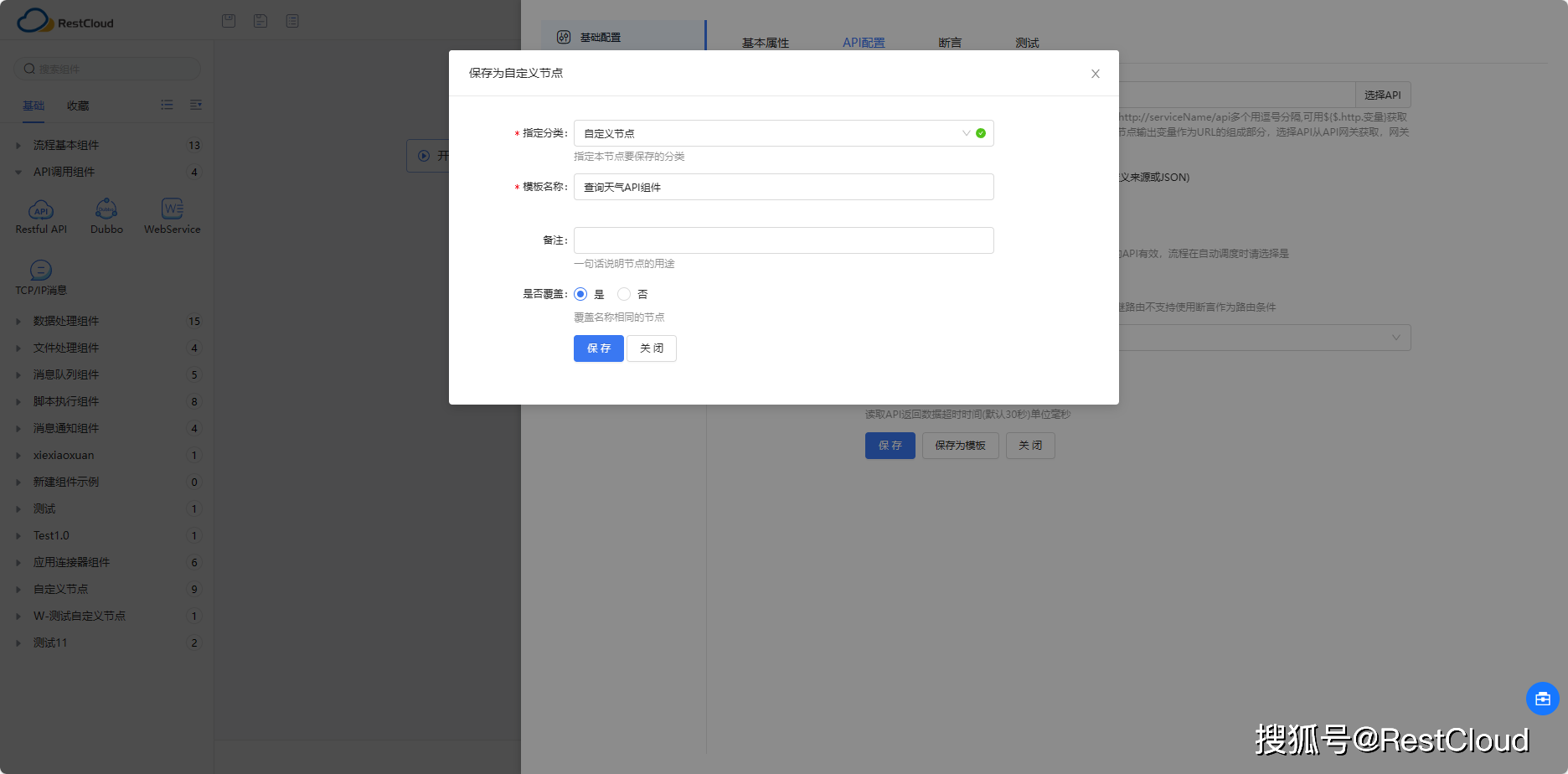This screenshot has width=1568, height=774.
Task: Select the Restful API component icon
Action: pyautogui.click(x=41, y=209)
